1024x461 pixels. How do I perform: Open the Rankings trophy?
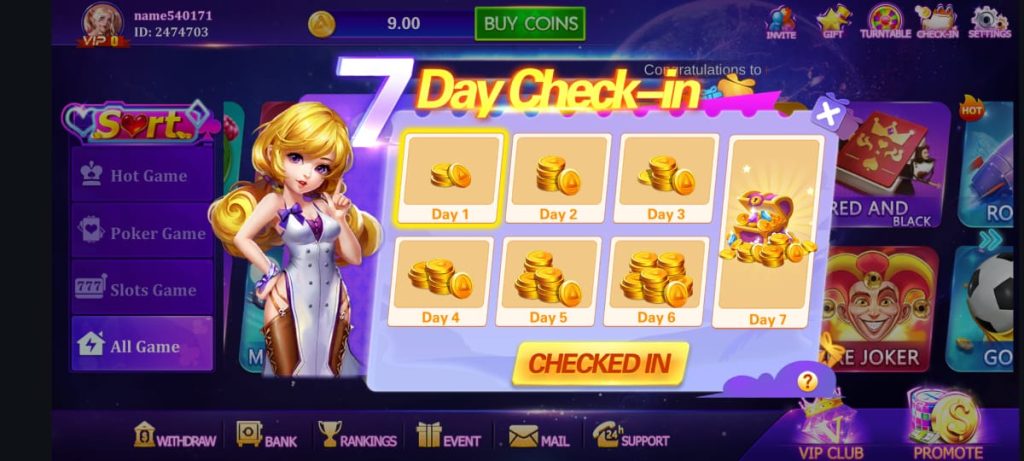[357, 435]
